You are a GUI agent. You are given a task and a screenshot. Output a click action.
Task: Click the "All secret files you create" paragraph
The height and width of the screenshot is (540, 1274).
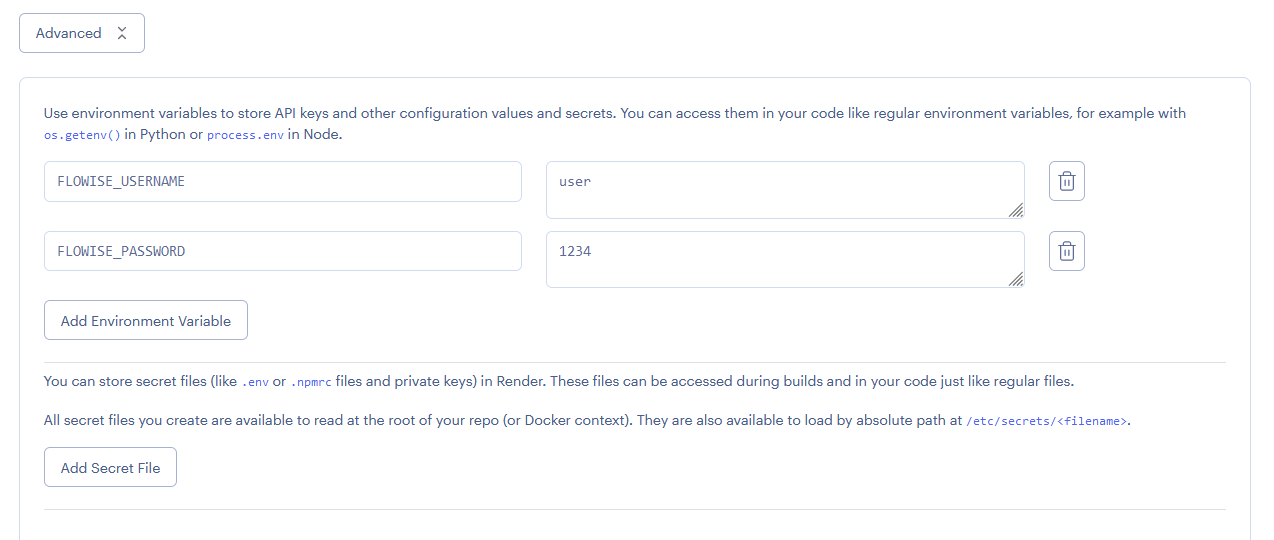tap(500, 421)
